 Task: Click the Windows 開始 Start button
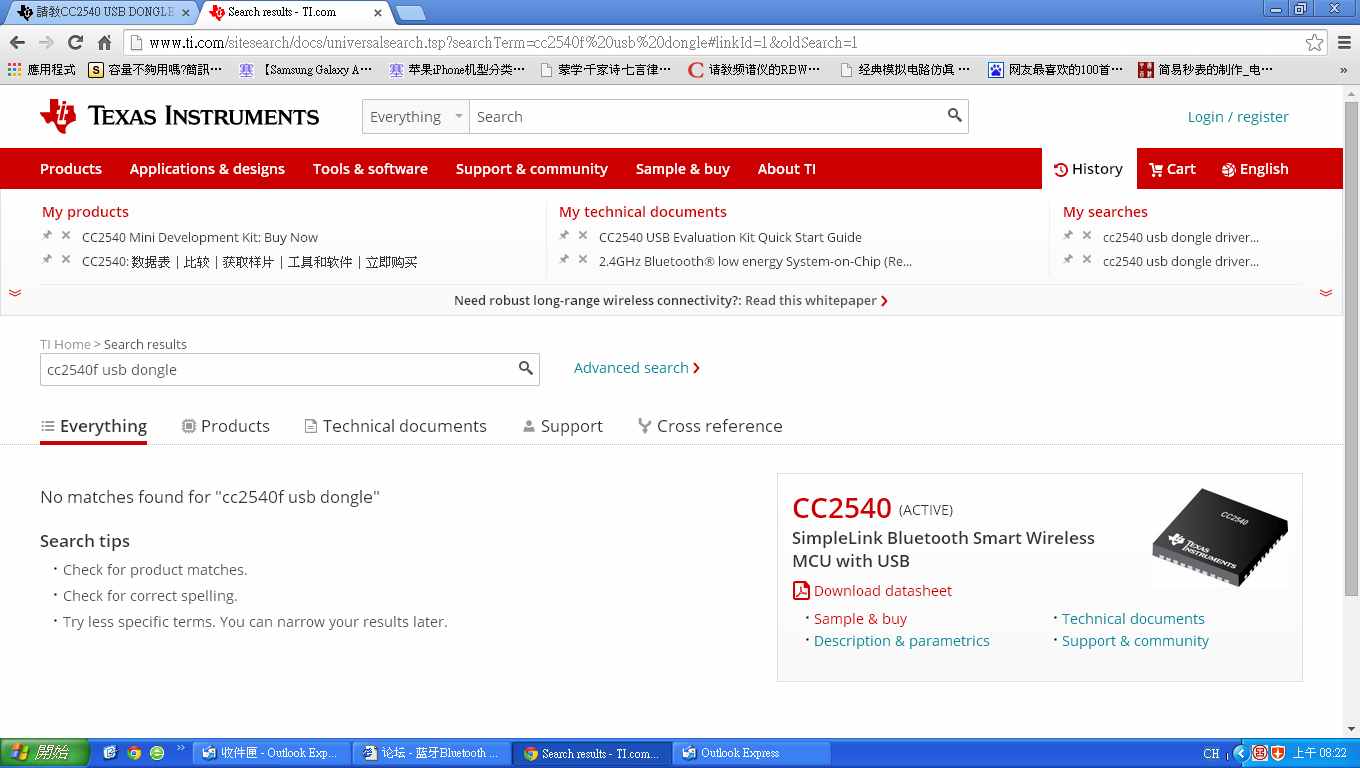pos(45,753)
